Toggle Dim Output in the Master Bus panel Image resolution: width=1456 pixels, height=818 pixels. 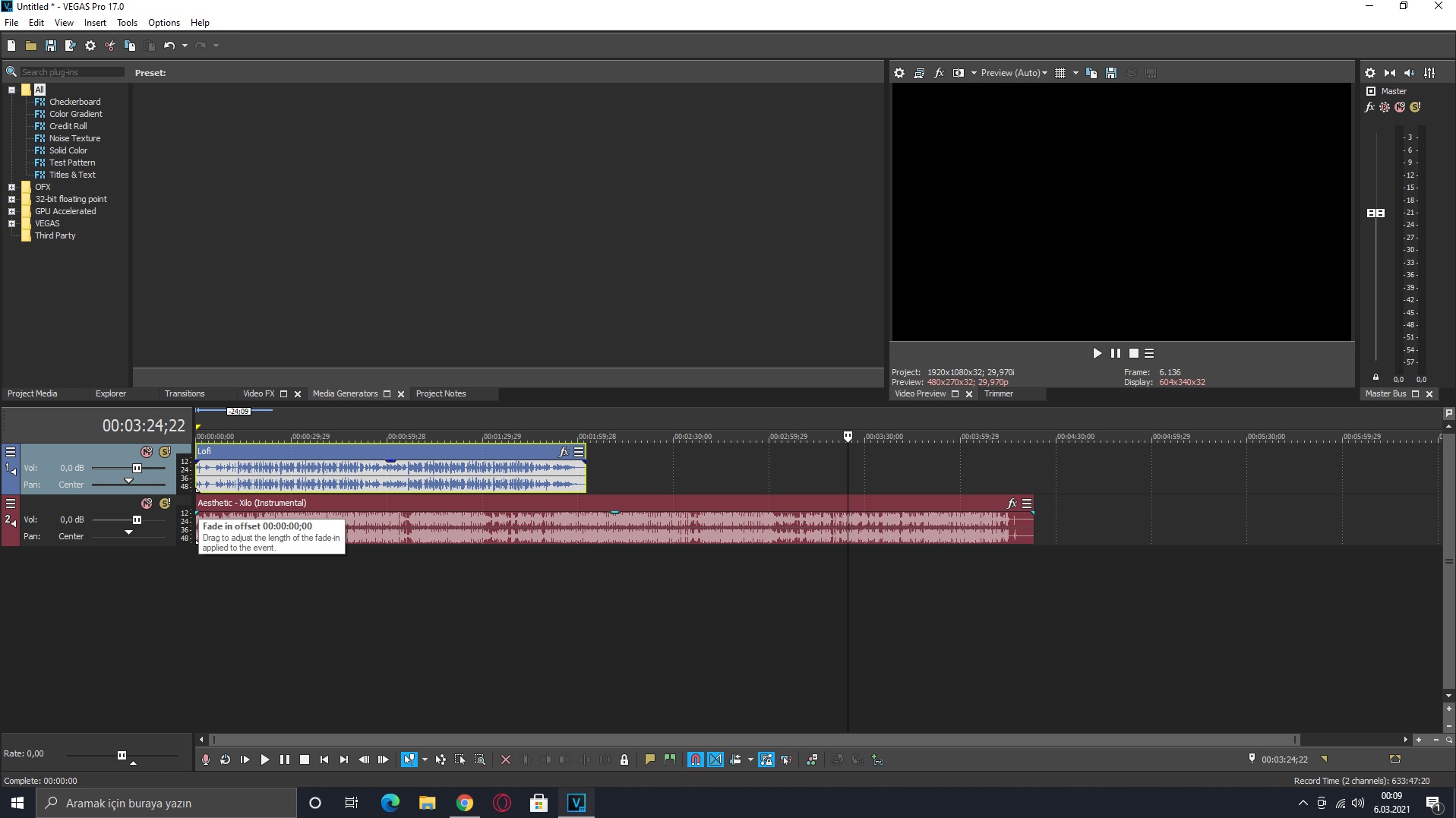click(x=1410, y=73)
